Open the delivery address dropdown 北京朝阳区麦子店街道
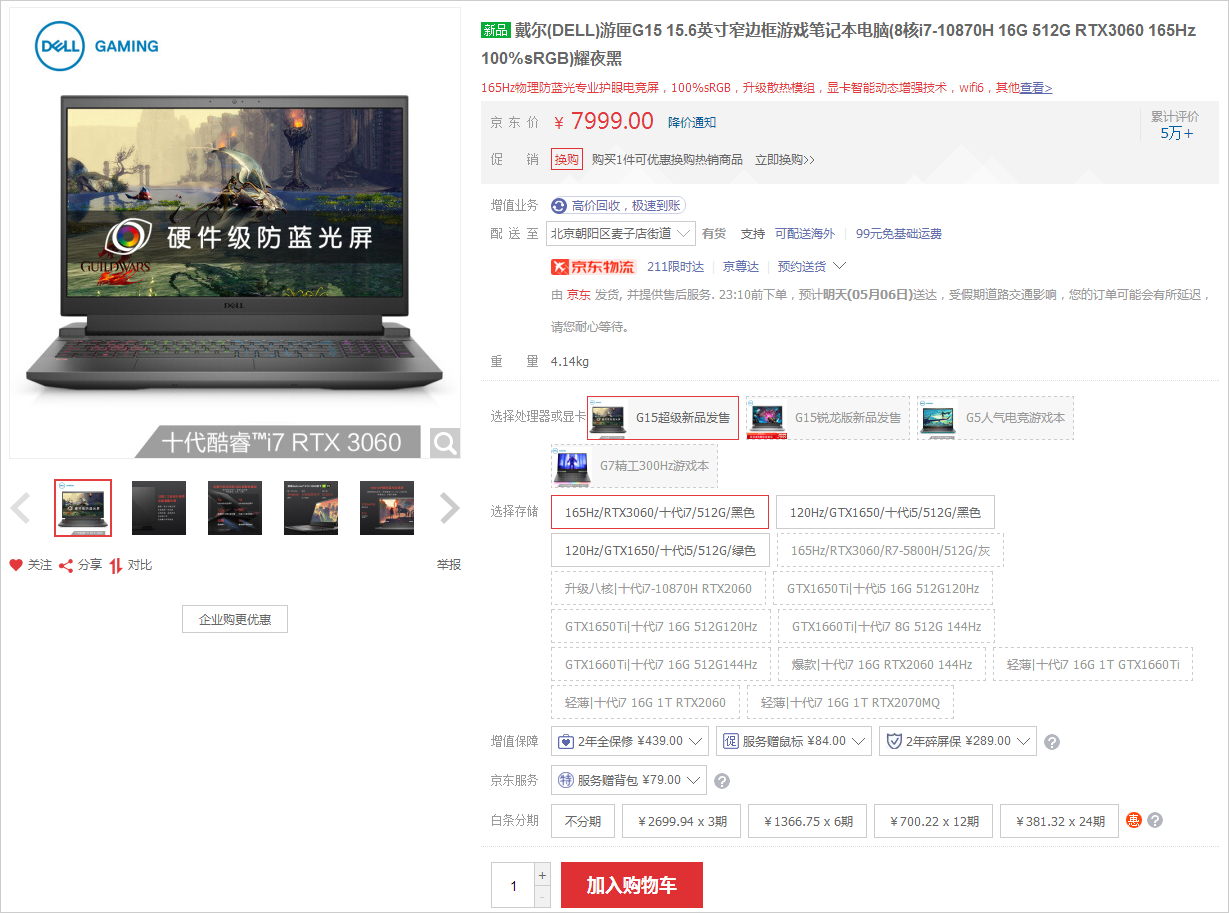Image resolution: width=1229 pixels, height=913 pixels. [x=620, y=234]
